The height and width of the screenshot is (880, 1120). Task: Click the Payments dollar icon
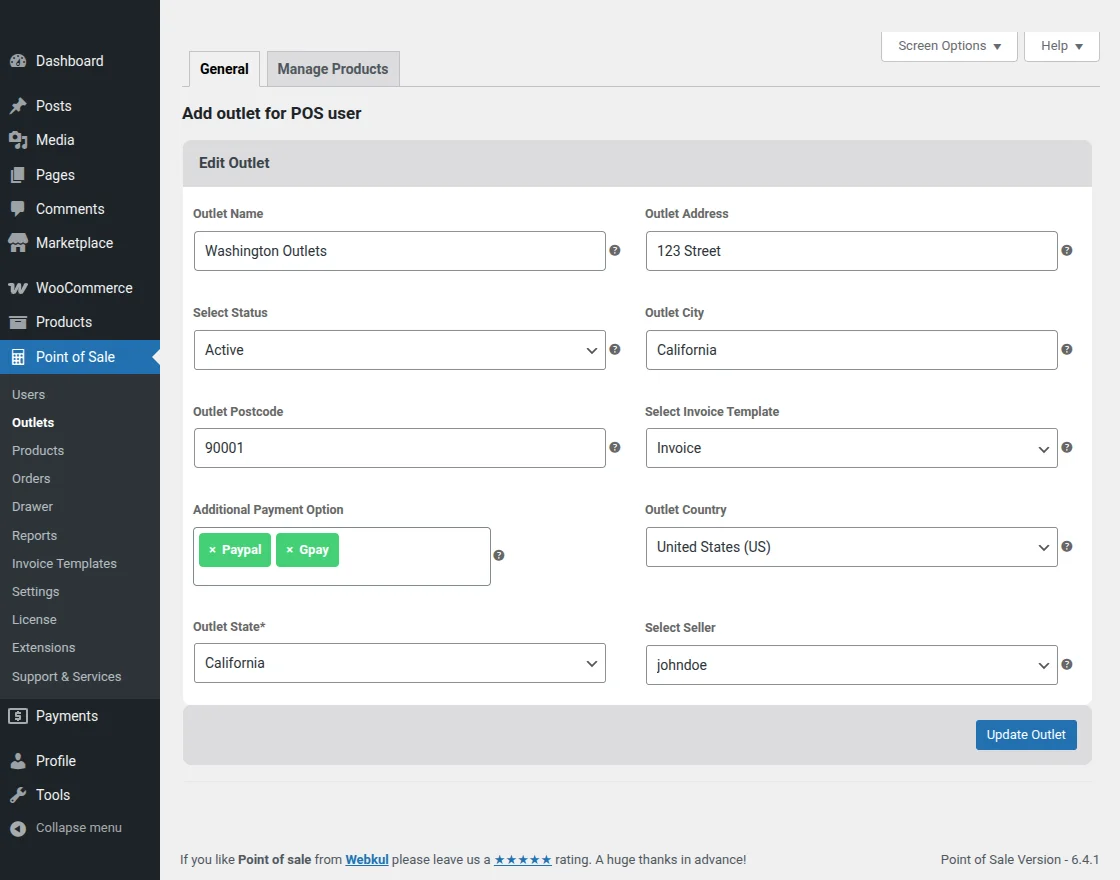pos(18,716)
